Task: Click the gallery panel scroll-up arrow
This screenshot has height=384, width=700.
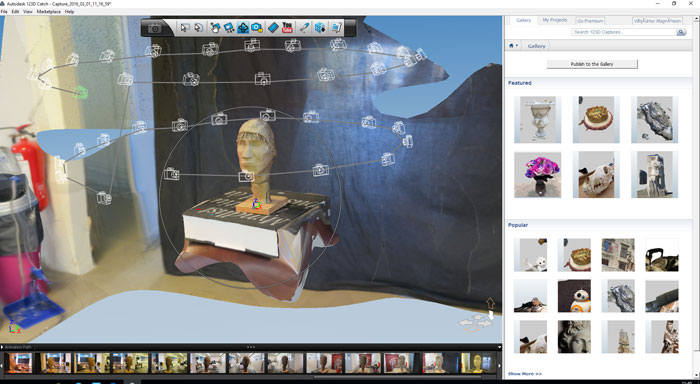Action: pos(697,19)
